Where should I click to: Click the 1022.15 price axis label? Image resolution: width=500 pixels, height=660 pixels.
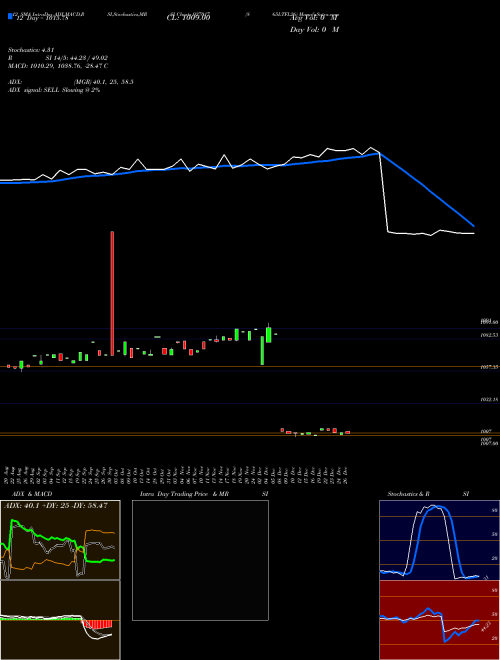click(x=489, y=399)
